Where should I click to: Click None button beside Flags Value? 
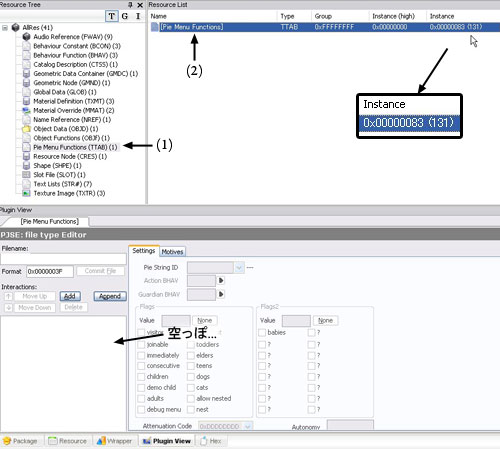(205, 321)
